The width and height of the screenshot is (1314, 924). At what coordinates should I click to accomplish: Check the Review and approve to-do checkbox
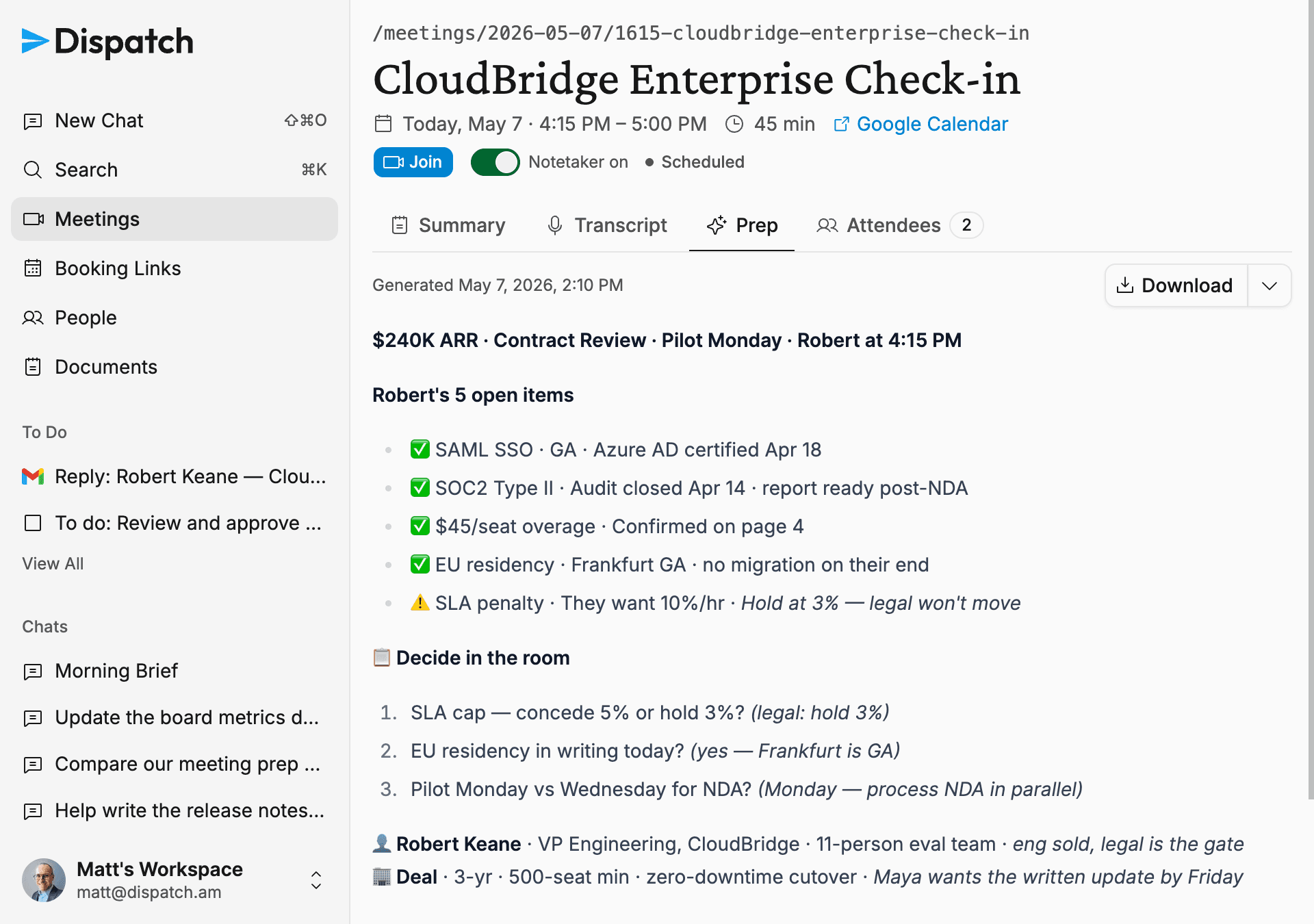tap(33, 523)
